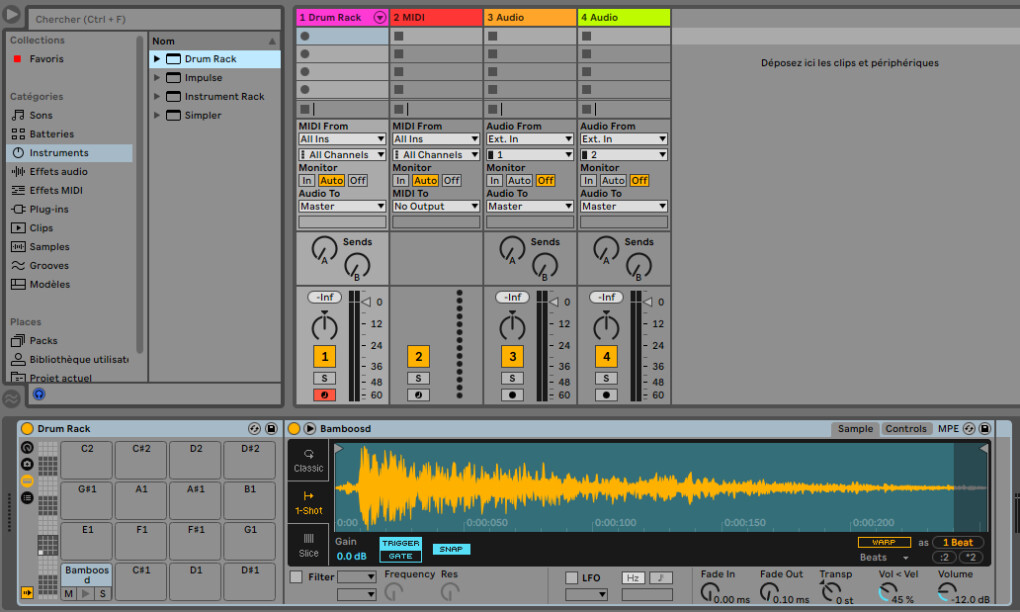
Task: Select Favoris red collection
Action: [x=46, y=59]
